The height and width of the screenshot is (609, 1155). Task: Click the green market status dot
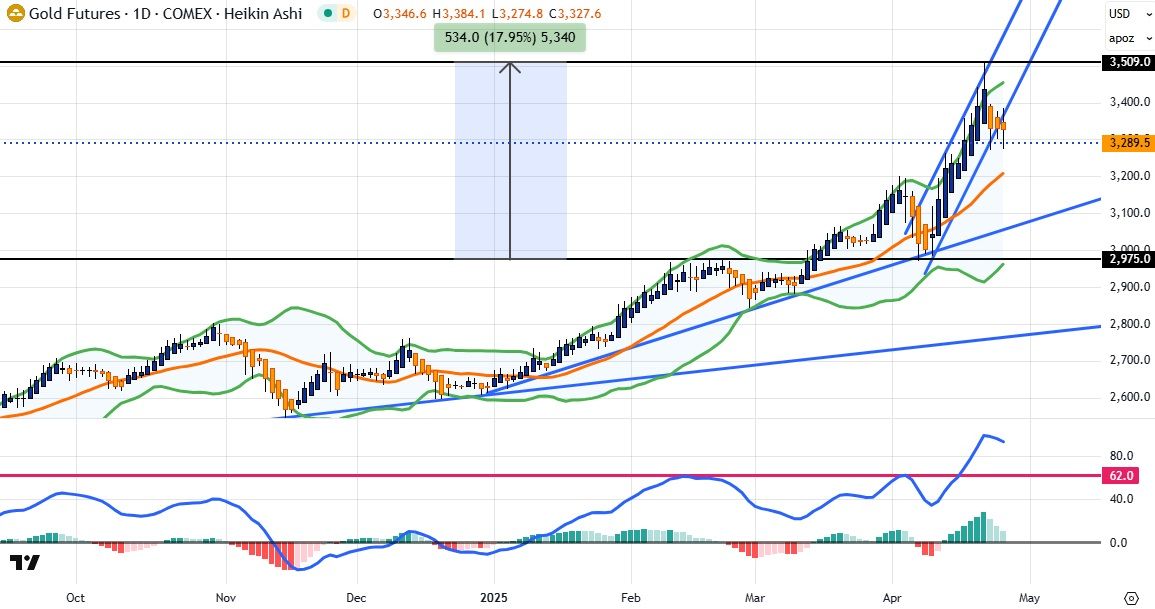pos(326,13)
